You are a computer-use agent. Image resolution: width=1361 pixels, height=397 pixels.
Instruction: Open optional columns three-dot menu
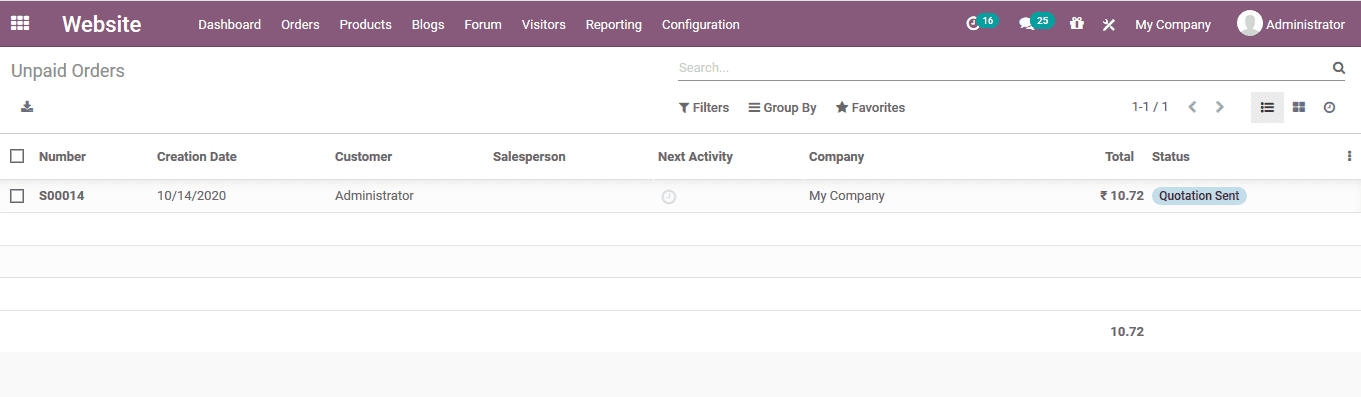(1349, 156)
